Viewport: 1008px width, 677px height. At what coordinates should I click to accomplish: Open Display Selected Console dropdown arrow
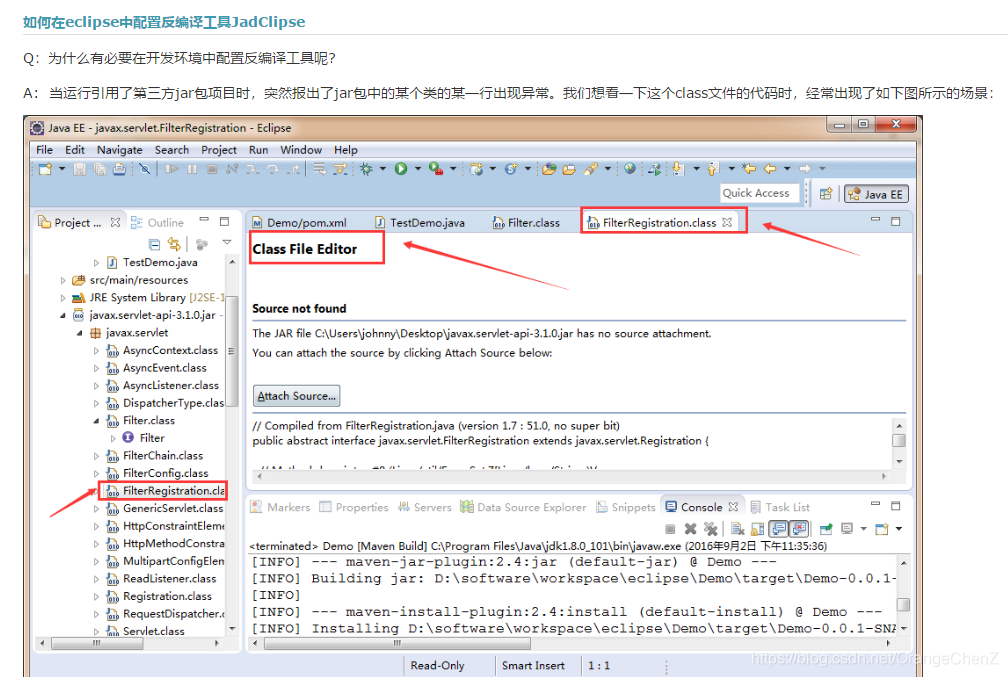tap(863, 528)
